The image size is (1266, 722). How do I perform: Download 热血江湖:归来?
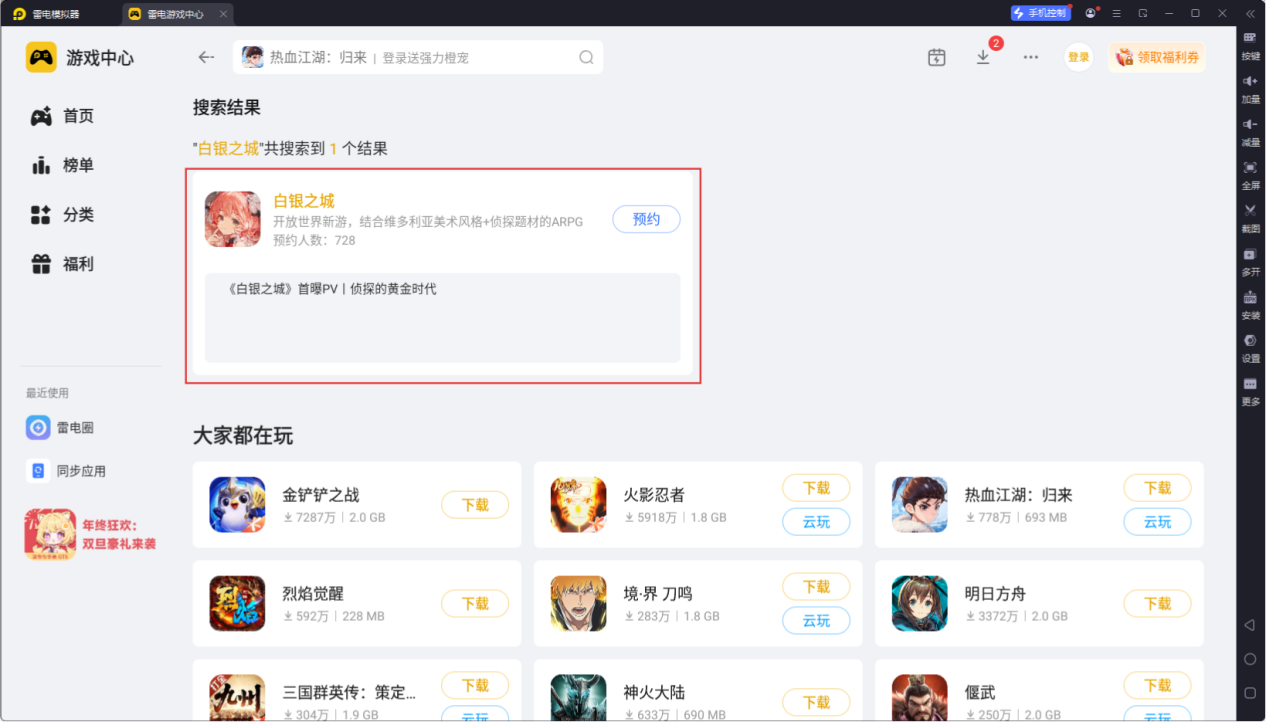point(1157,488)
